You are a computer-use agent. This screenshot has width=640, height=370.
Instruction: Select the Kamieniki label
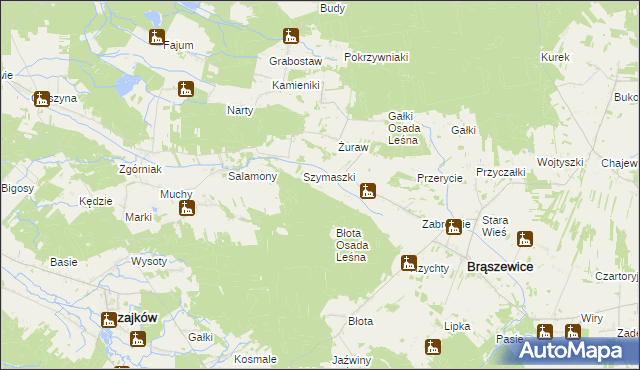pos(296,85)
